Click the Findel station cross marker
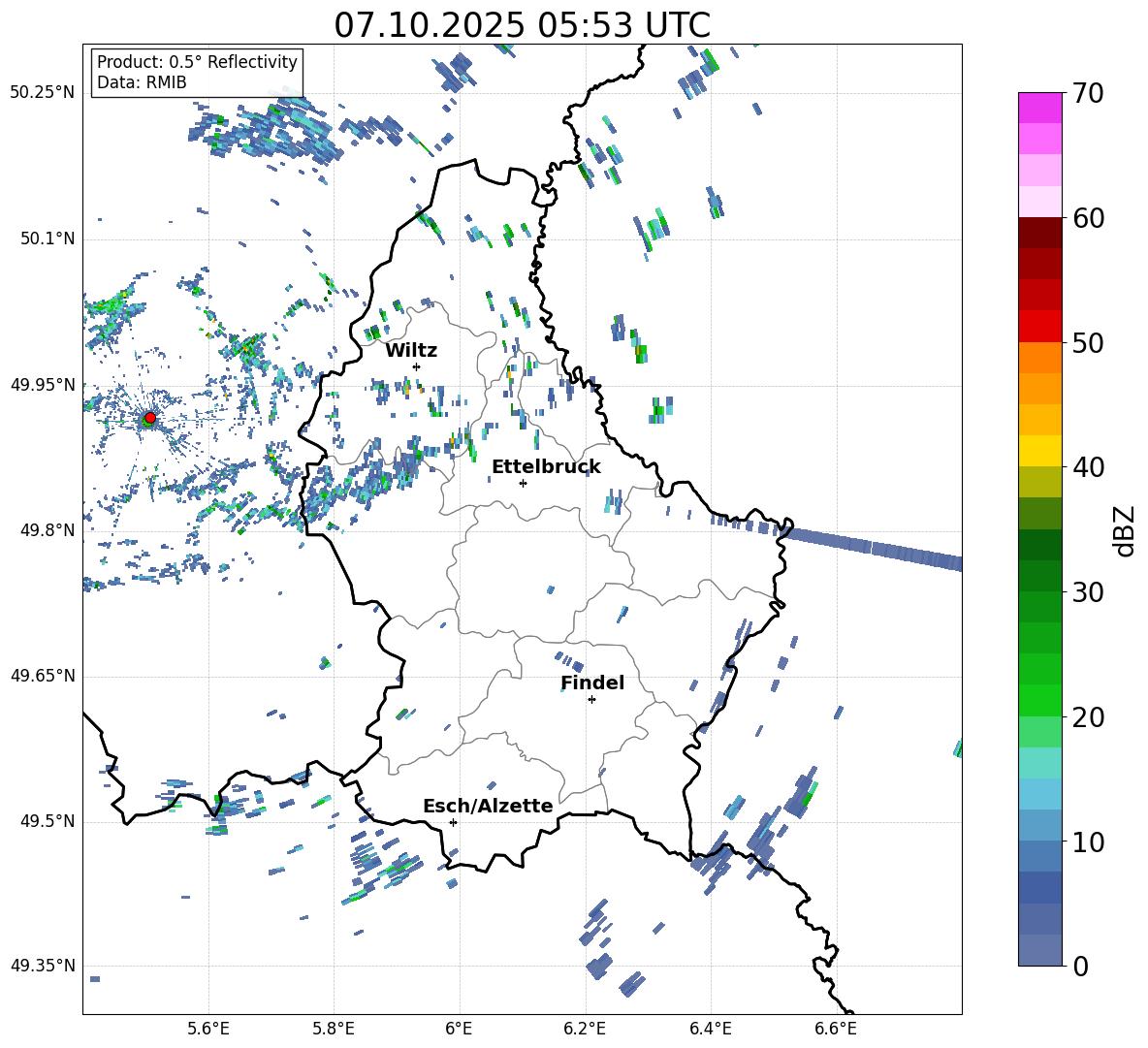Screen dimensions: 1148x1048 click(591, 699)
